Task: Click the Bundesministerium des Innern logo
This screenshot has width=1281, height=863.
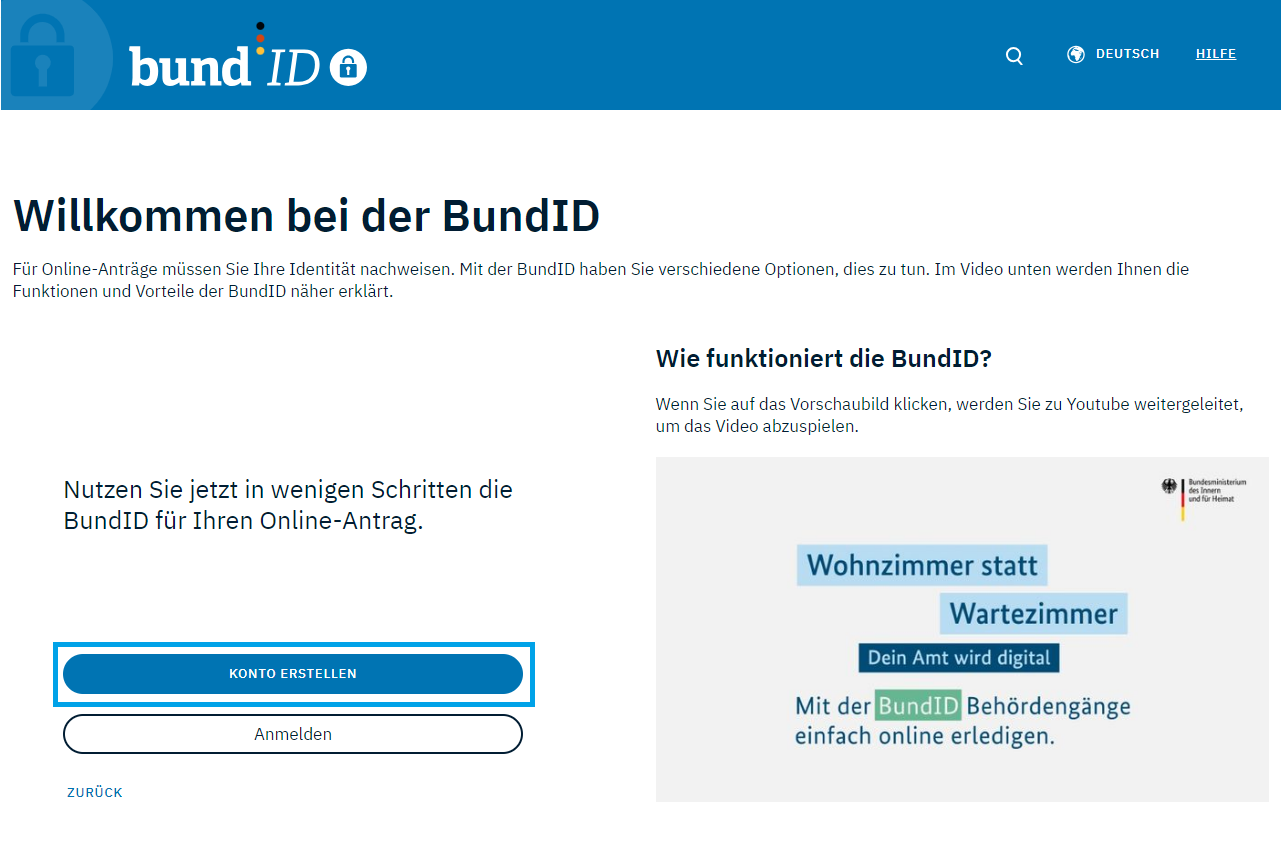Action: click(x=1204, y=497)
